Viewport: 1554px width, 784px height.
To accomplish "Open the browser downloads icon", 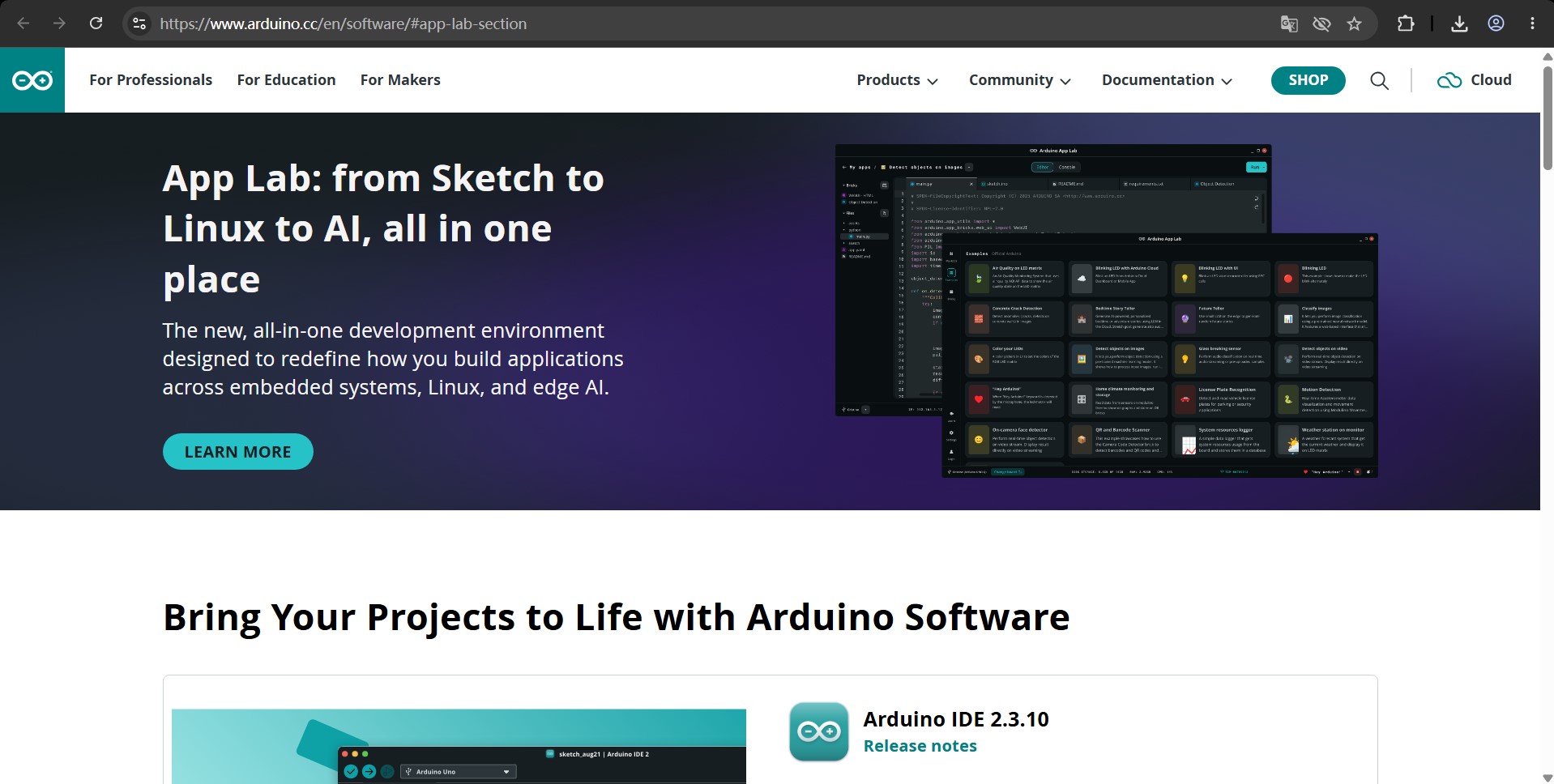I will click(1459, 24).
